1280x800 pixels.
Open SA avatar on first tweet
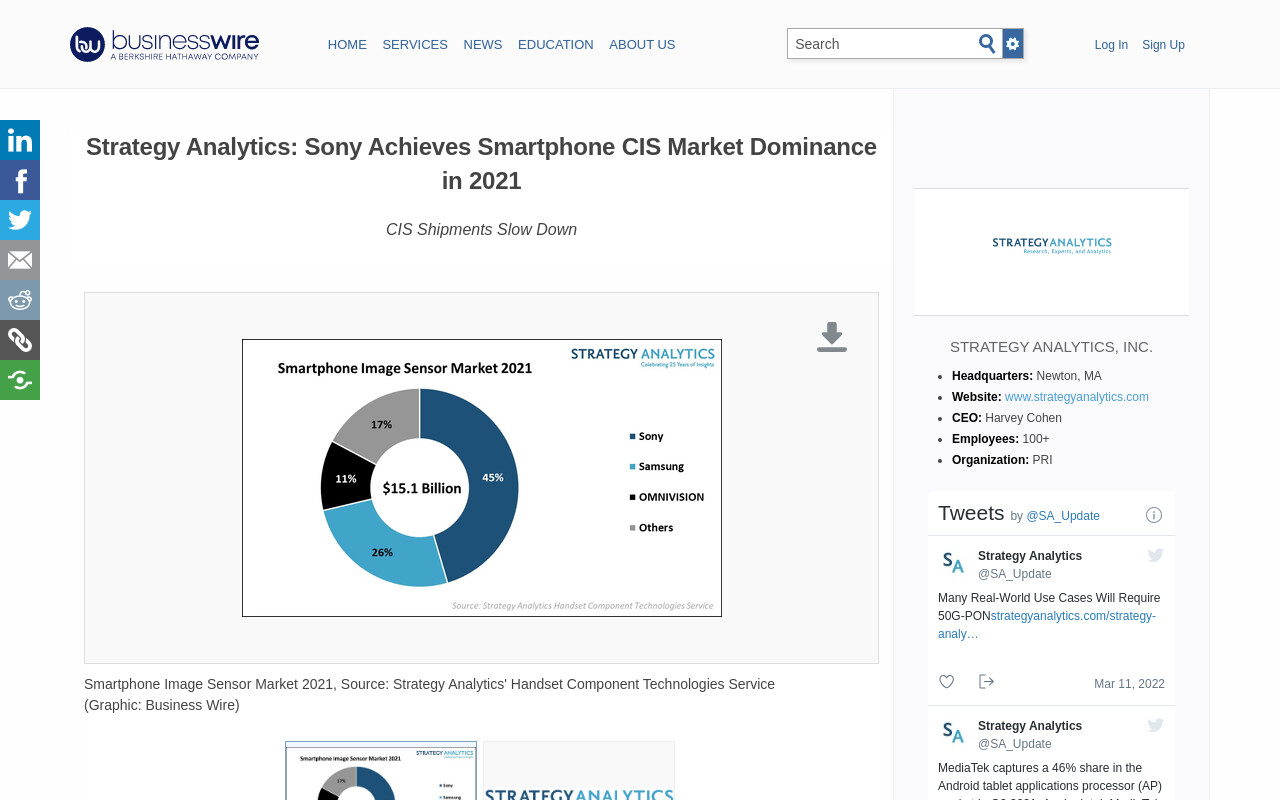click(x=953, y=563)
